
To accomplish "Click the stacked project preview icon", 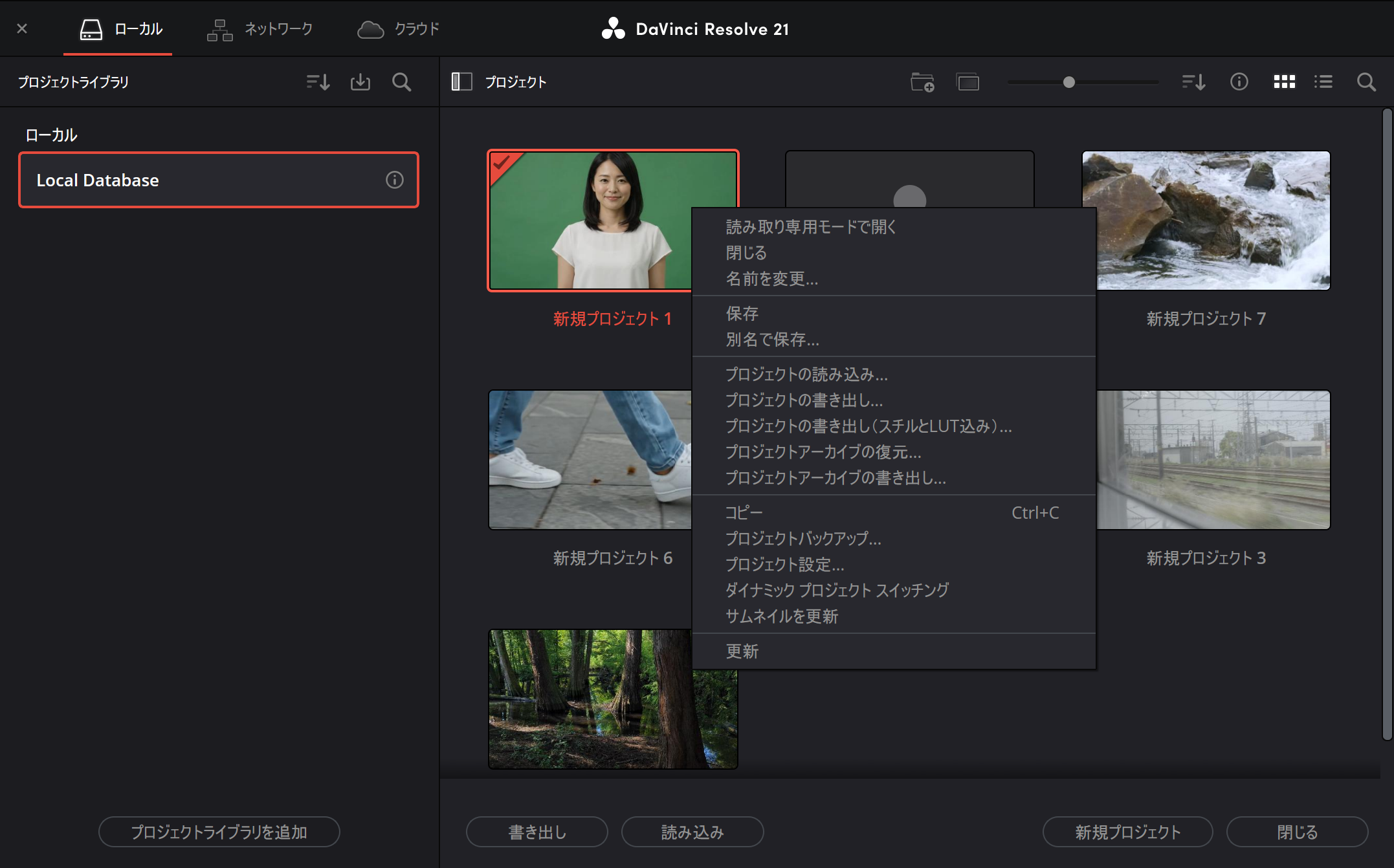I will [968, 82].
